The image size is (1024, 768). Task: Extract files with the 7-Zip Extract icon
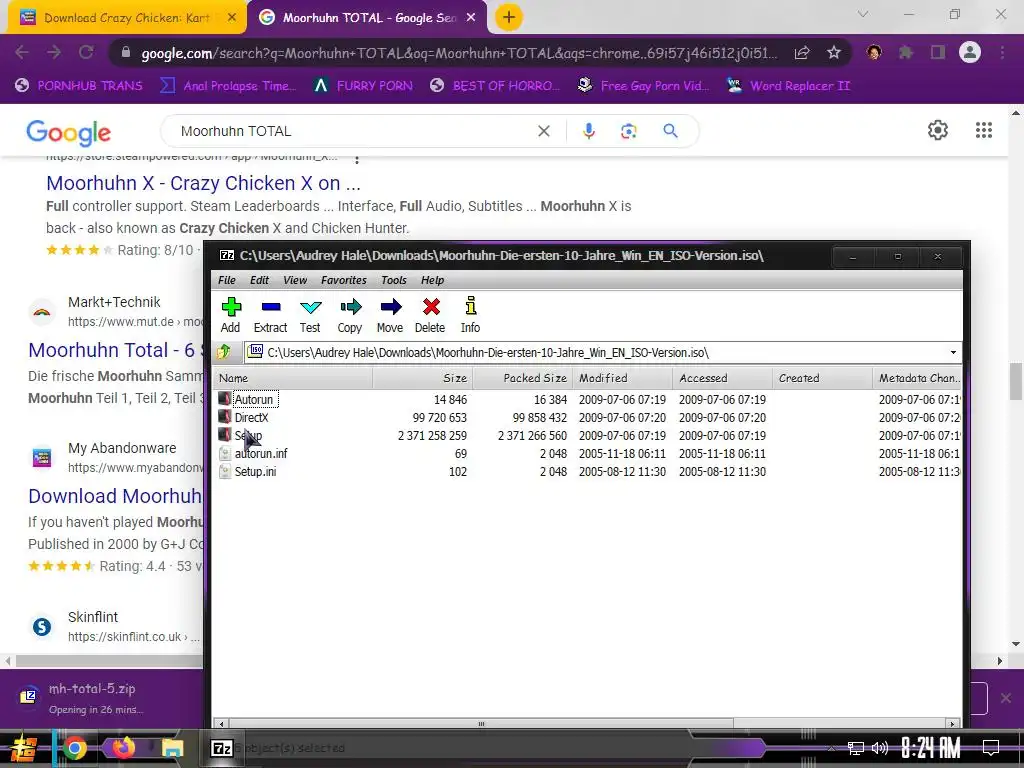[270, 315]
